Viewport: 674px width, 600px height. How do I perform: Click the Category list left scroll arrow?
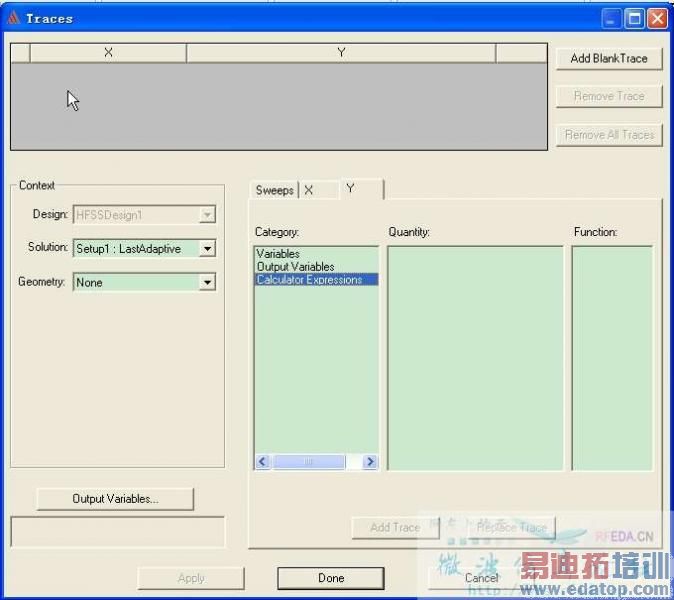click(x=263, y=462)
